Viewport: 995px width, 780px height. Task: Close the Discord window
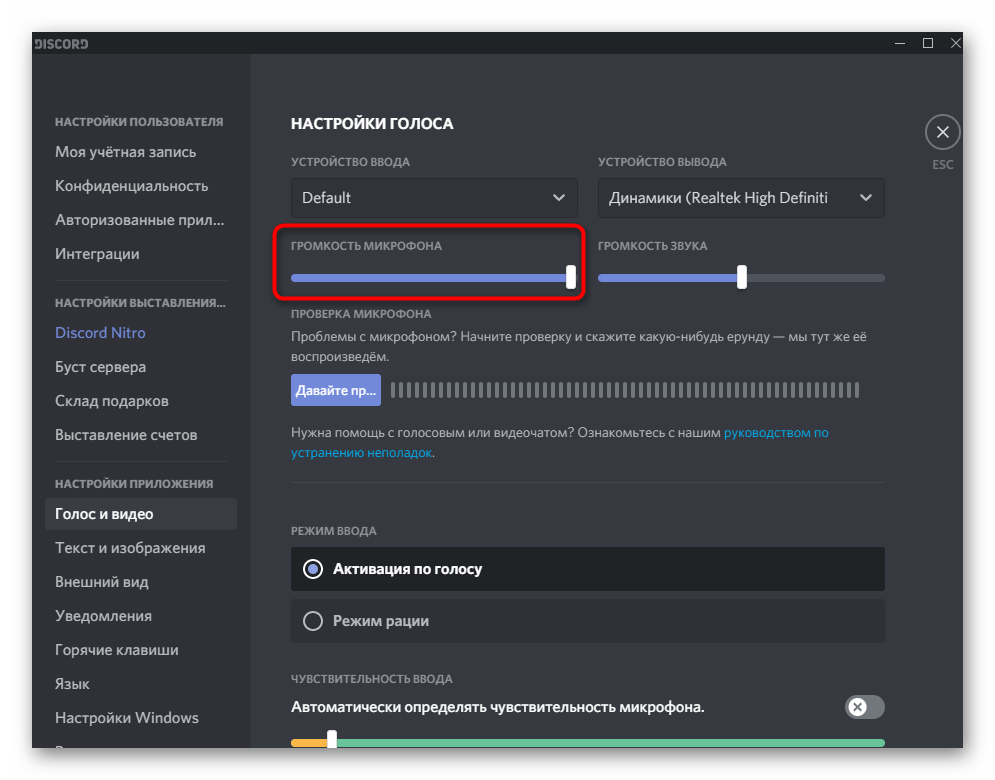pyautogui.click(x=954, y=43)
